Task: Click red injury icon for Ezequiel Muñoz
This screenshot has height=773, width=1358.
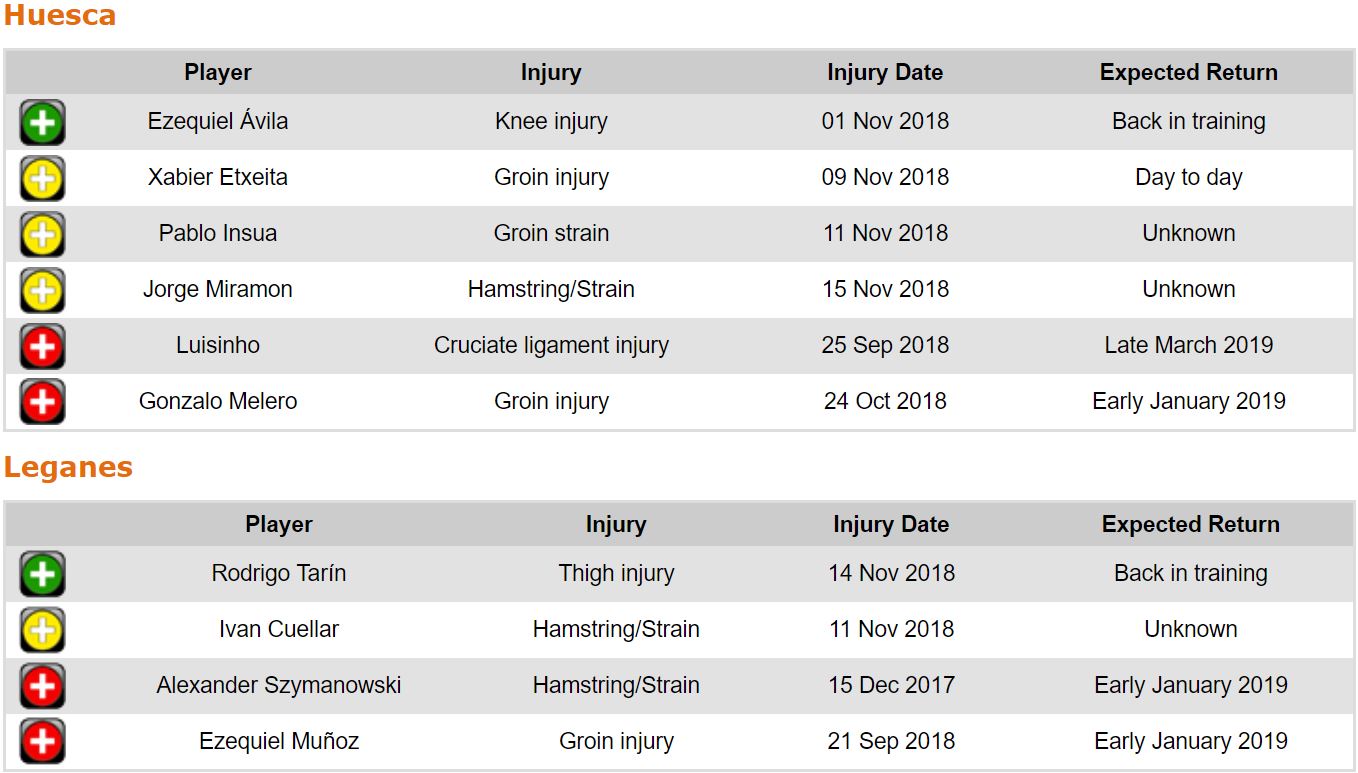Action: [x=42, y=743]
